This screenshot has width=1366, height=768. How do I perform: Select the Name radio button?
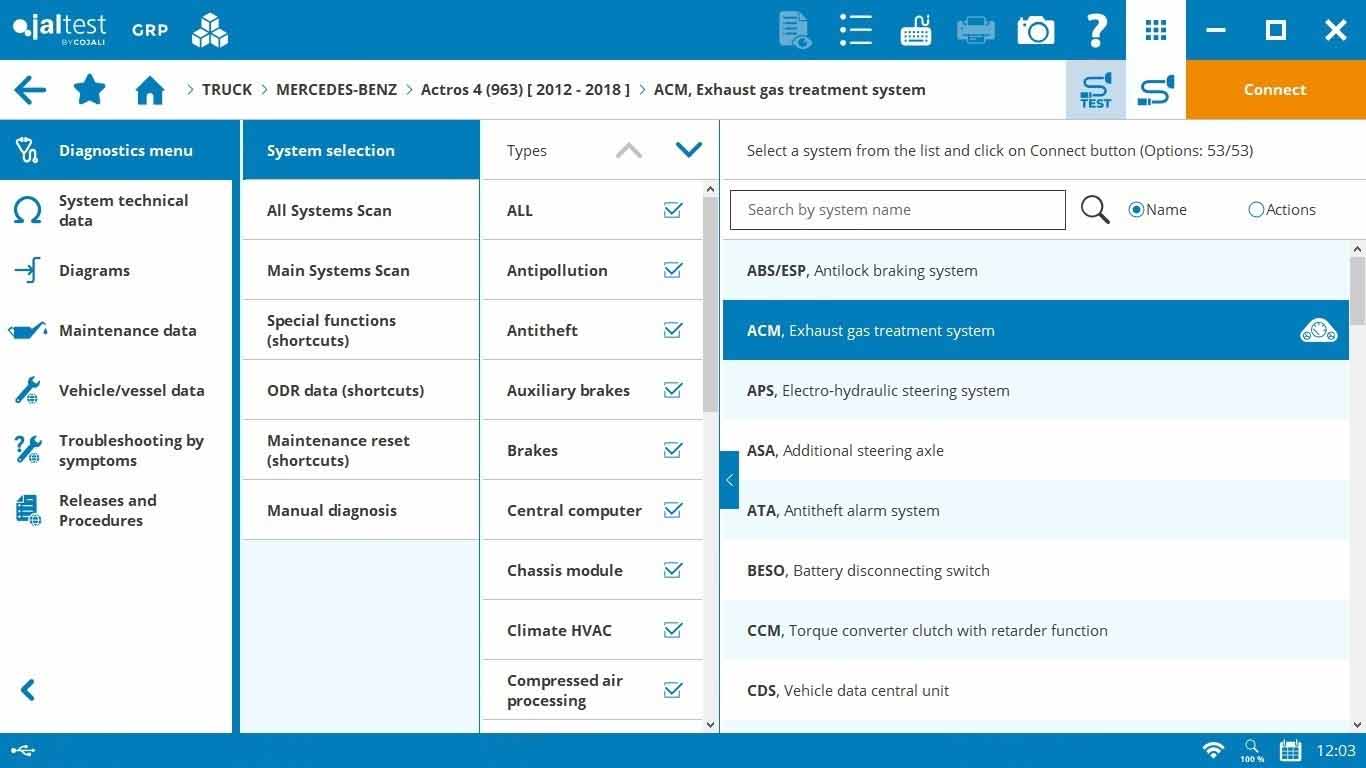pyautogui.click(x=1136, y=210)
